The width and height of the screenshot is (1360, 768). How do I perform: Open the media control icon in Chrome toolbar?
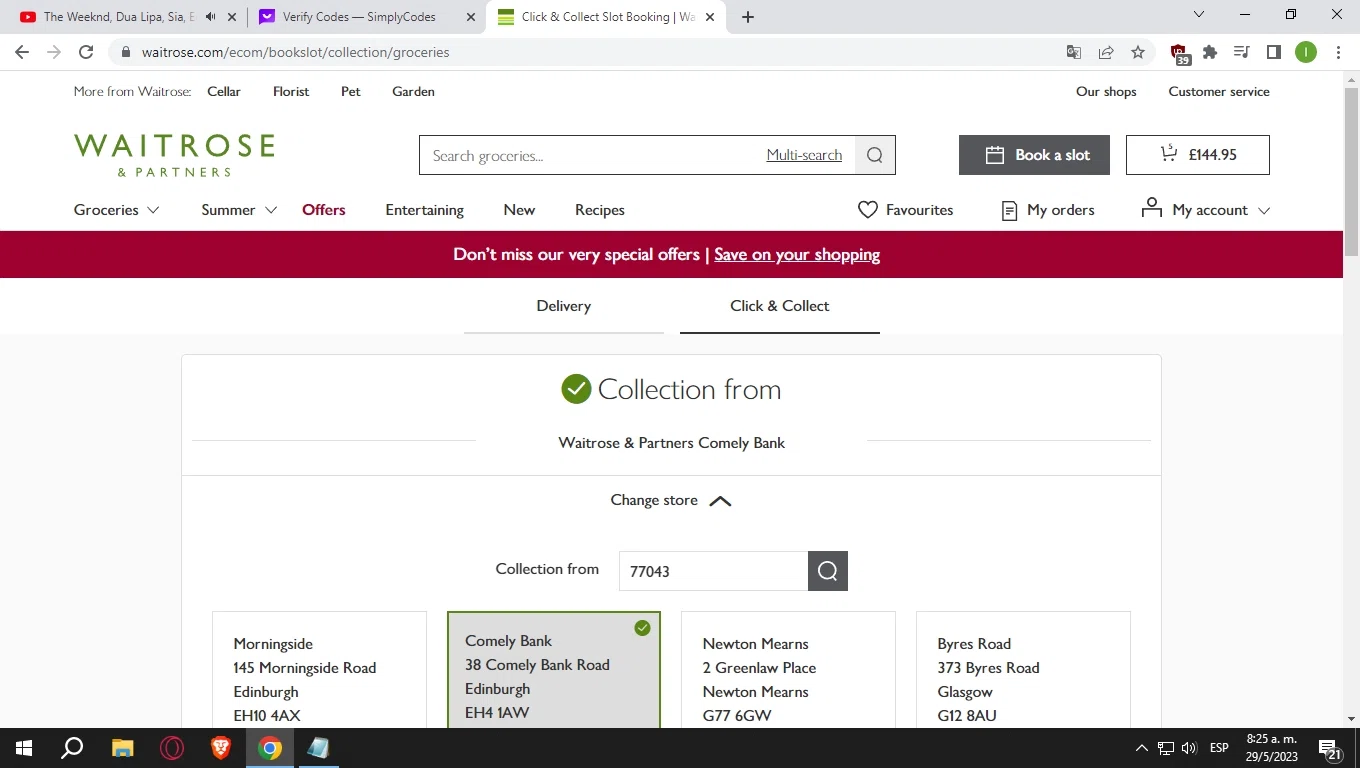pyautogui.click(x=1241, y=52)
